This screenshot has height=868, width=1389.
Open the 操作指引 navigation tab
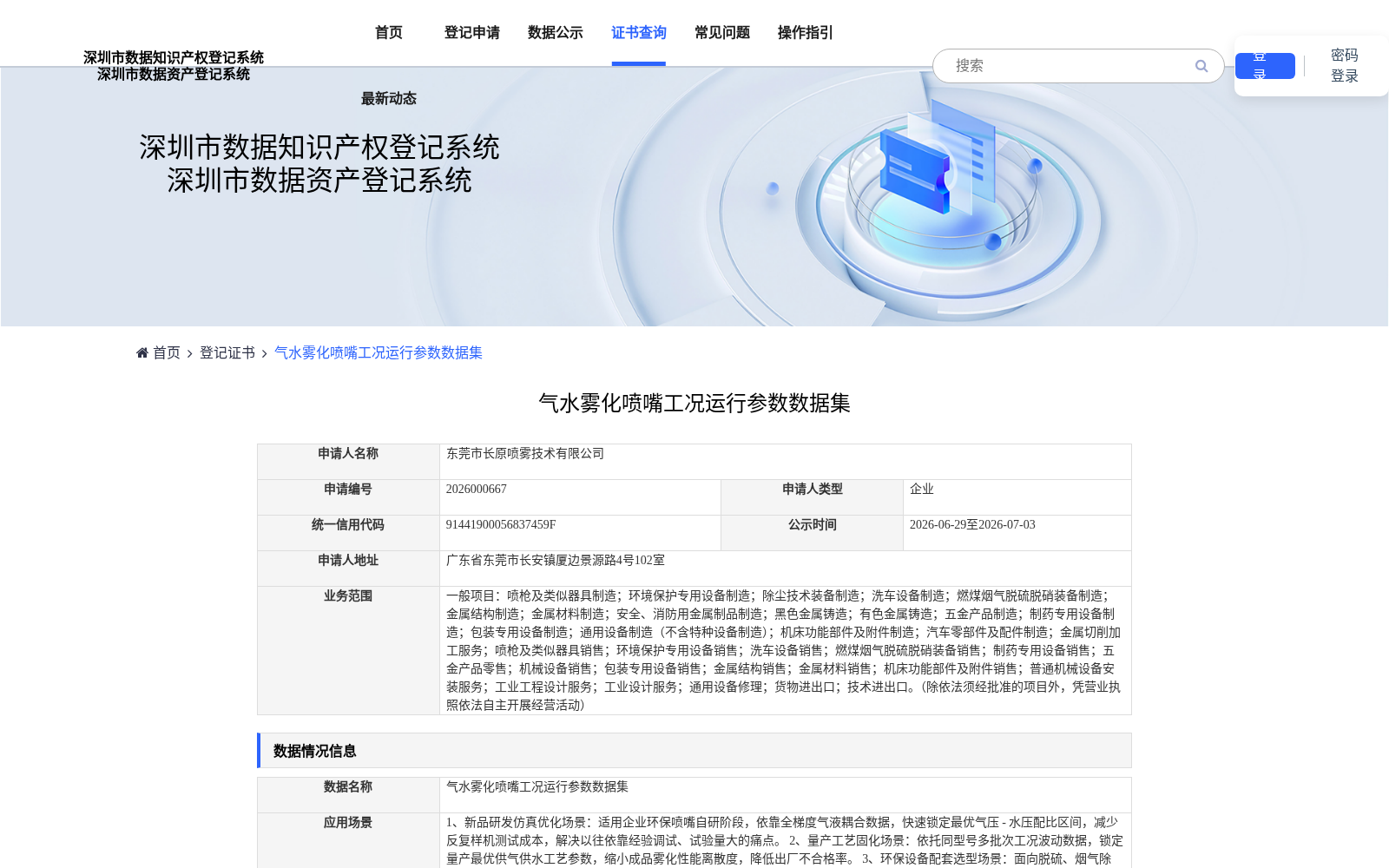[x=806, y=33]
